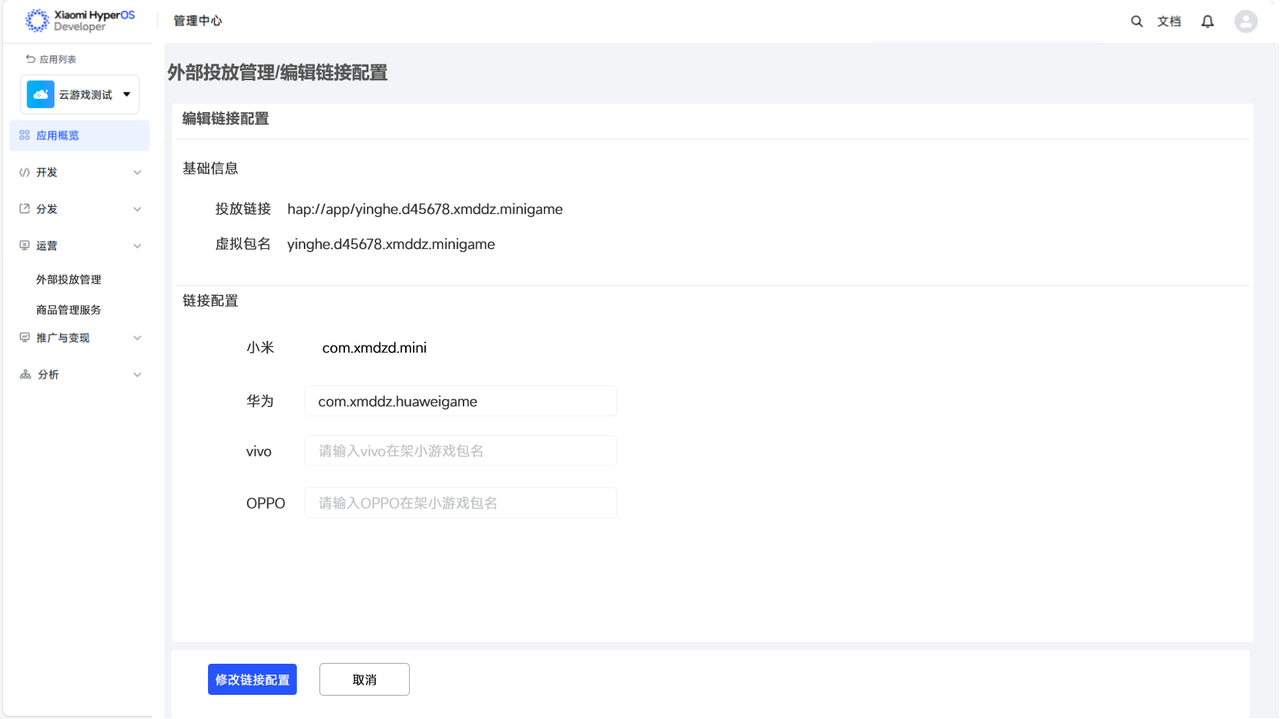
Task: Select 应用概览 in the sidebar
Action: 80,135
